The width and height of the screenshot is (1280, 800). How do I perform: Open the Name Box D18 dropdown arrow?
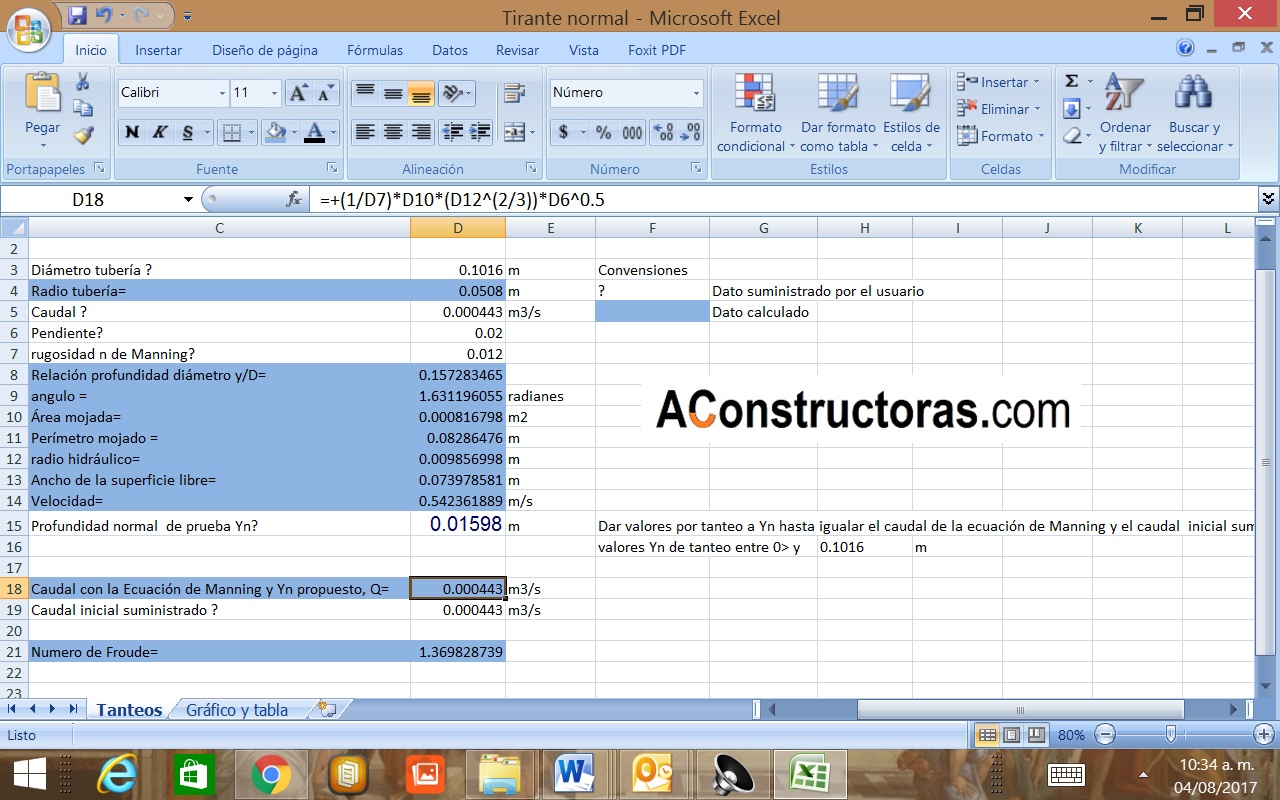pyautogui.click(x=188, y=200)
